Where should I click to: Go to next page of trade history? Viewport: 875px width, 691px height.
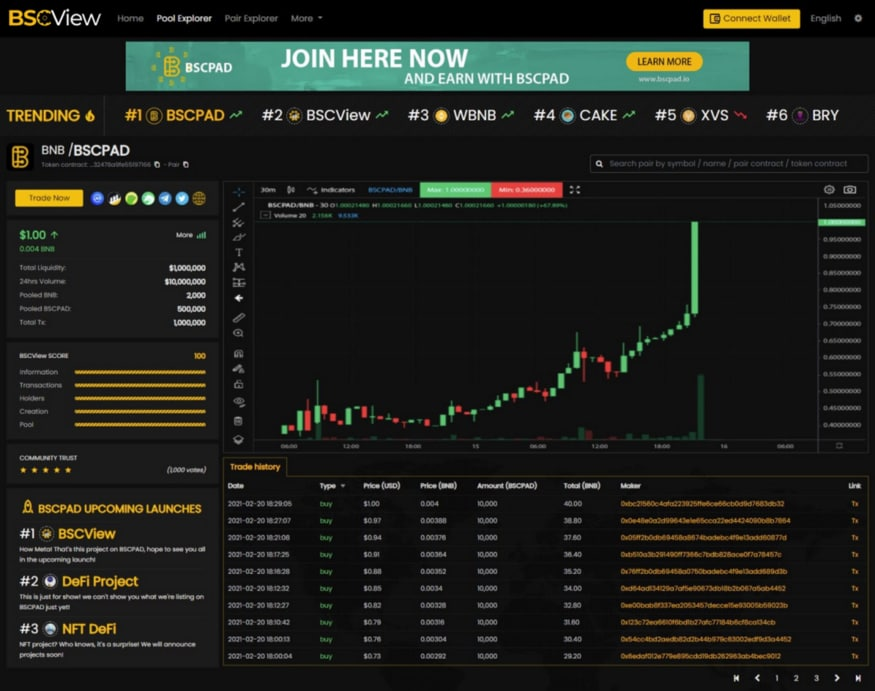pyautogui.click(x=836, y=678)
